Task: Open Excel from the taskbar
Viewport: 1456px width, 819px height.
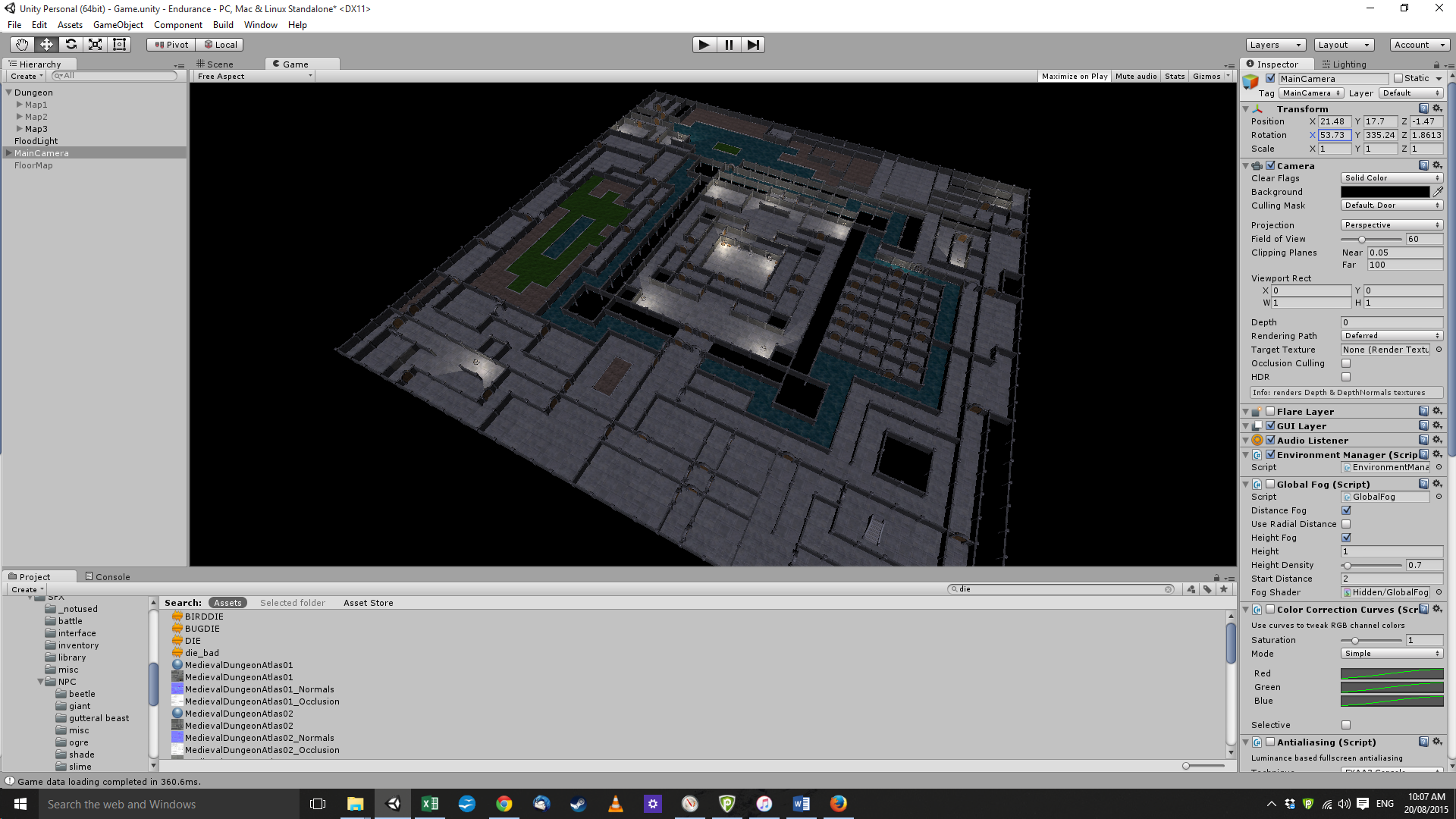Action: point(430,804)
